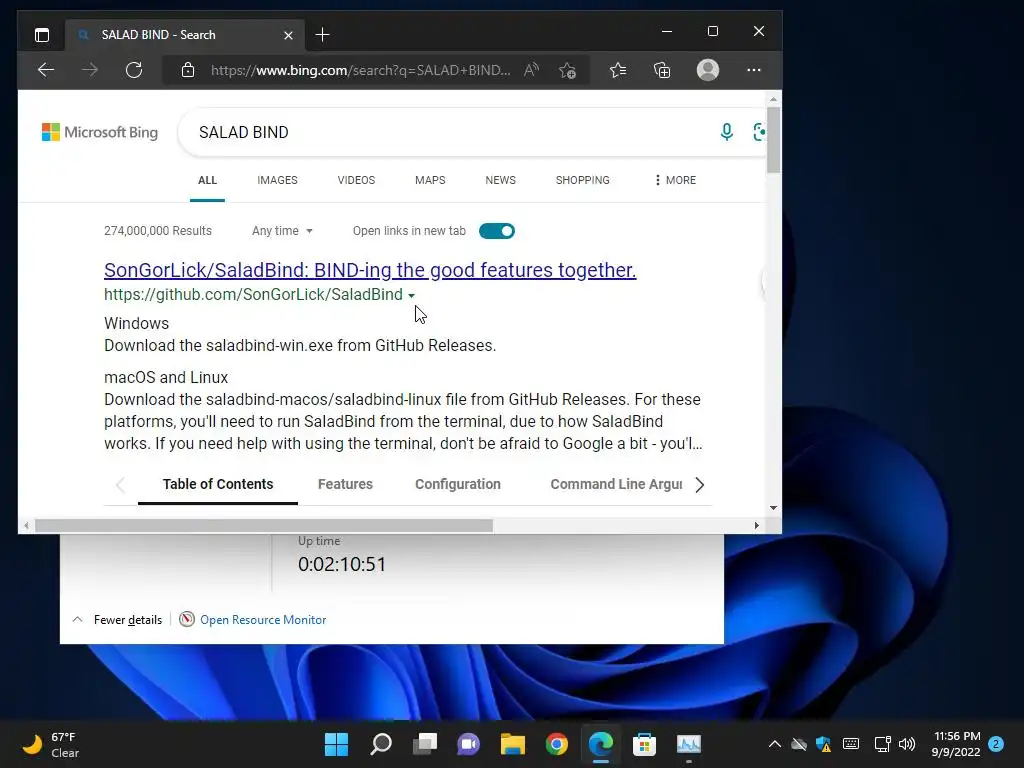Open the Configuration result tab
Image resolution: width=1024 pixels, height=768 pixels.
458,484
